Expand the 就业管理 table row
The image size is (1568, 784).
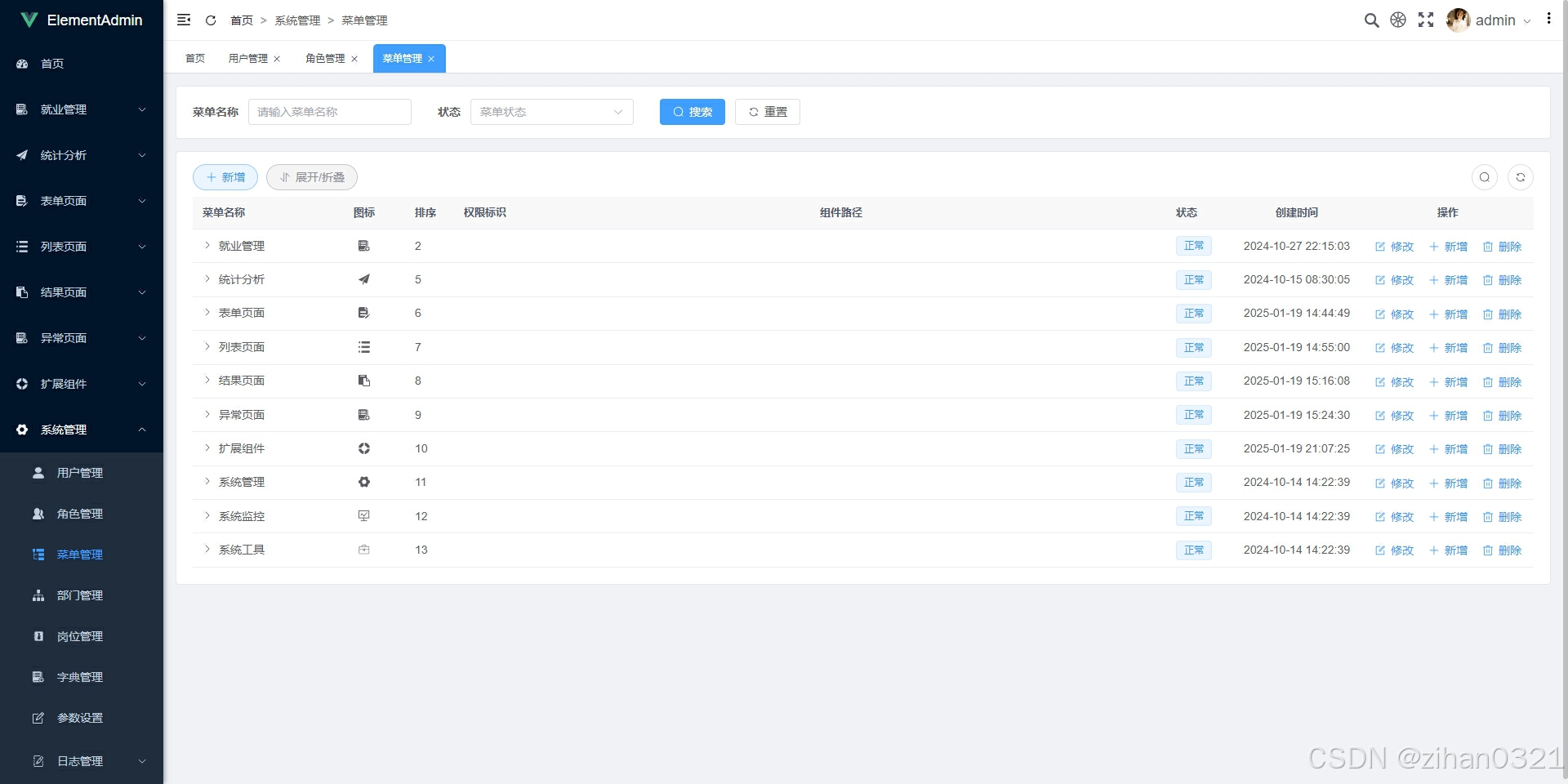click(207, 246)
